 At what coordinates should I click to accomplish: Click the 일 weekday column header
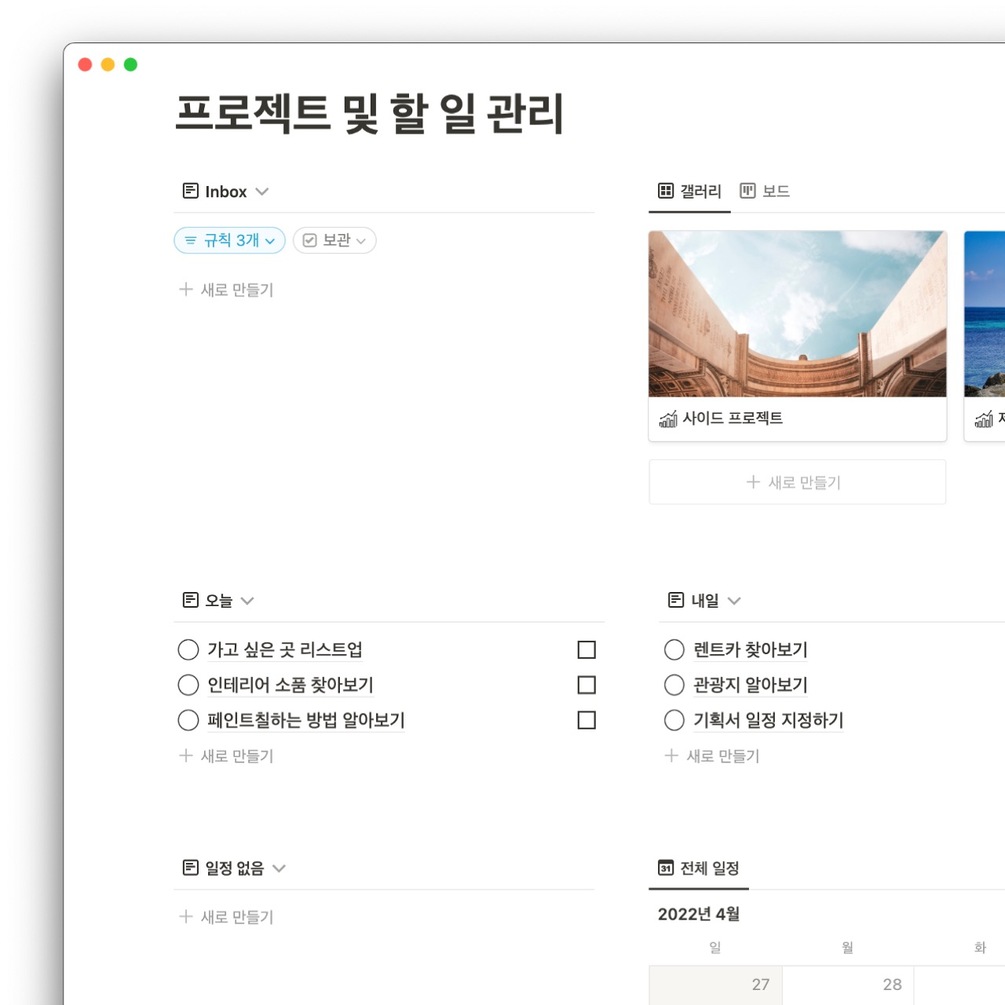click(715, 947)
